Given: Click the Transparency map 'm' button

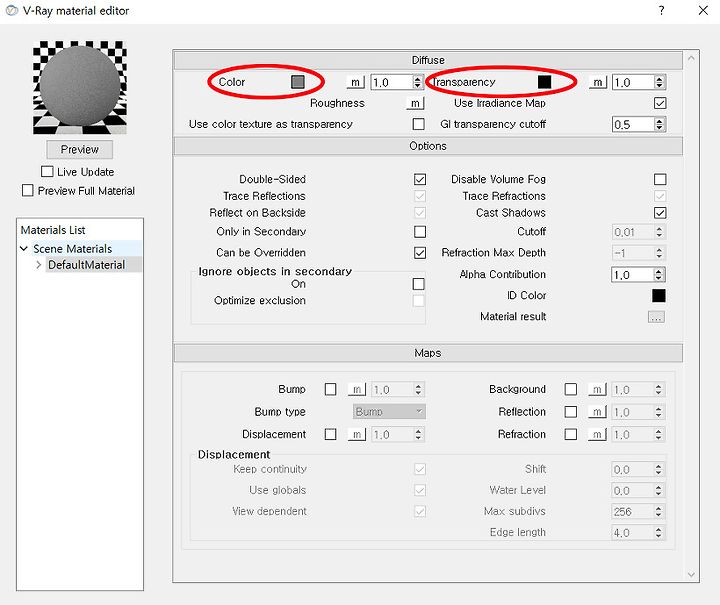Looking at the screenshot, I should 597,82.
